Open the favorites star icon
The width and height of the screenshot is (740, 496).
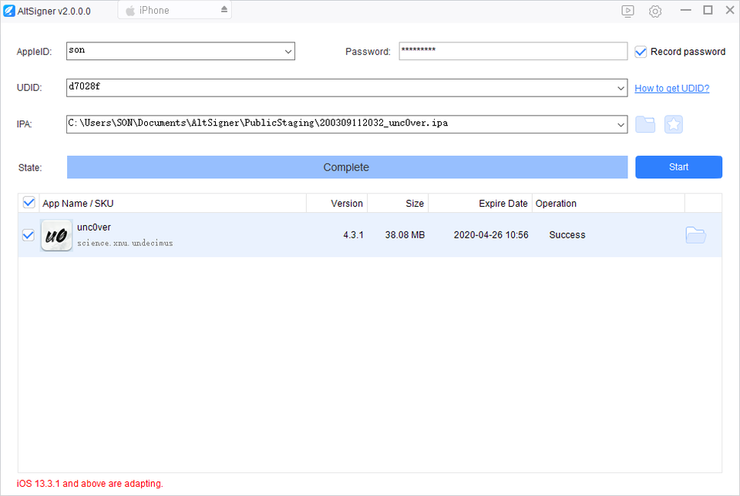coord(673,124)
